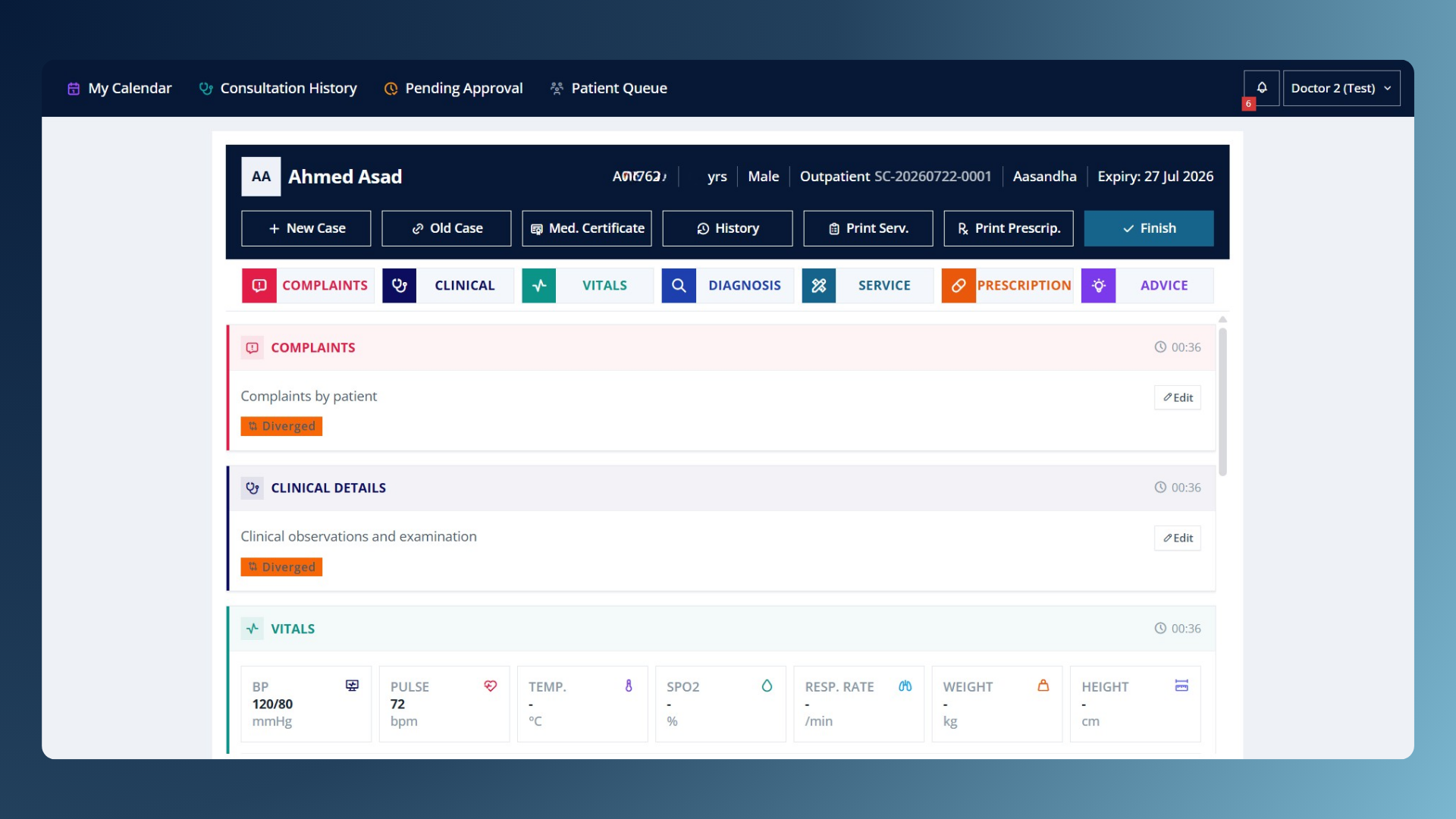Switch to the ADVICE tab
The height and width of the screenshot is (819, 1456).
[x=1147, y=285]
